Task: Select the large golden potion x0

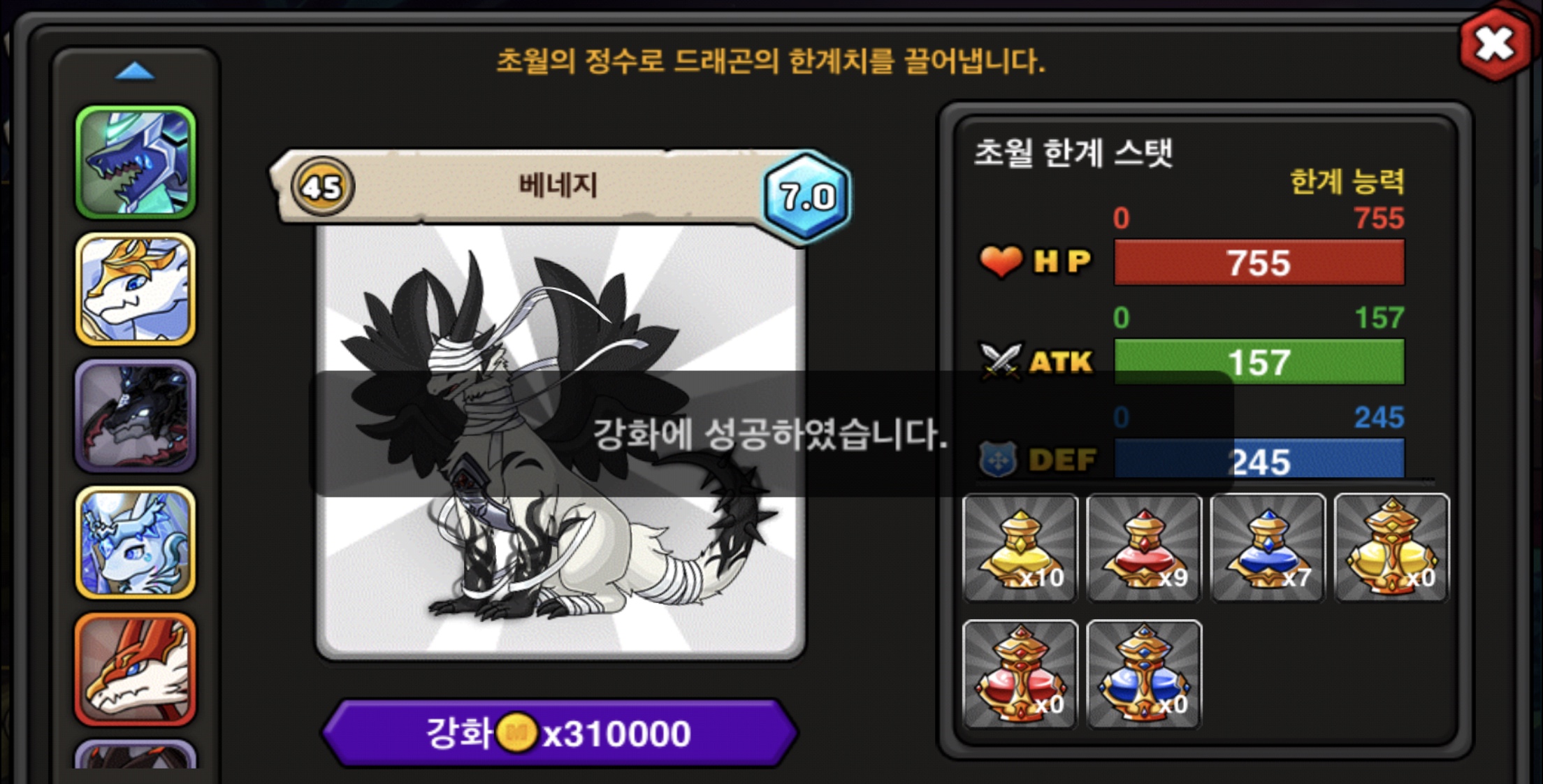Action: [x=1391, y=549]
